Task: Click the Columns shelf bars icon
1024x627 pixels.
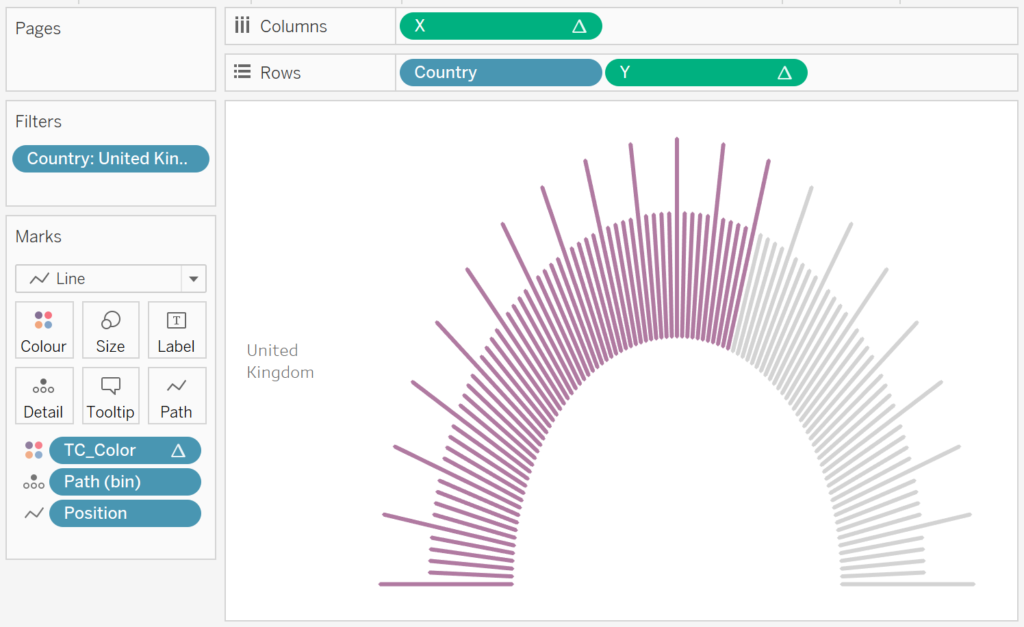Action: click(x=242, y=25)
